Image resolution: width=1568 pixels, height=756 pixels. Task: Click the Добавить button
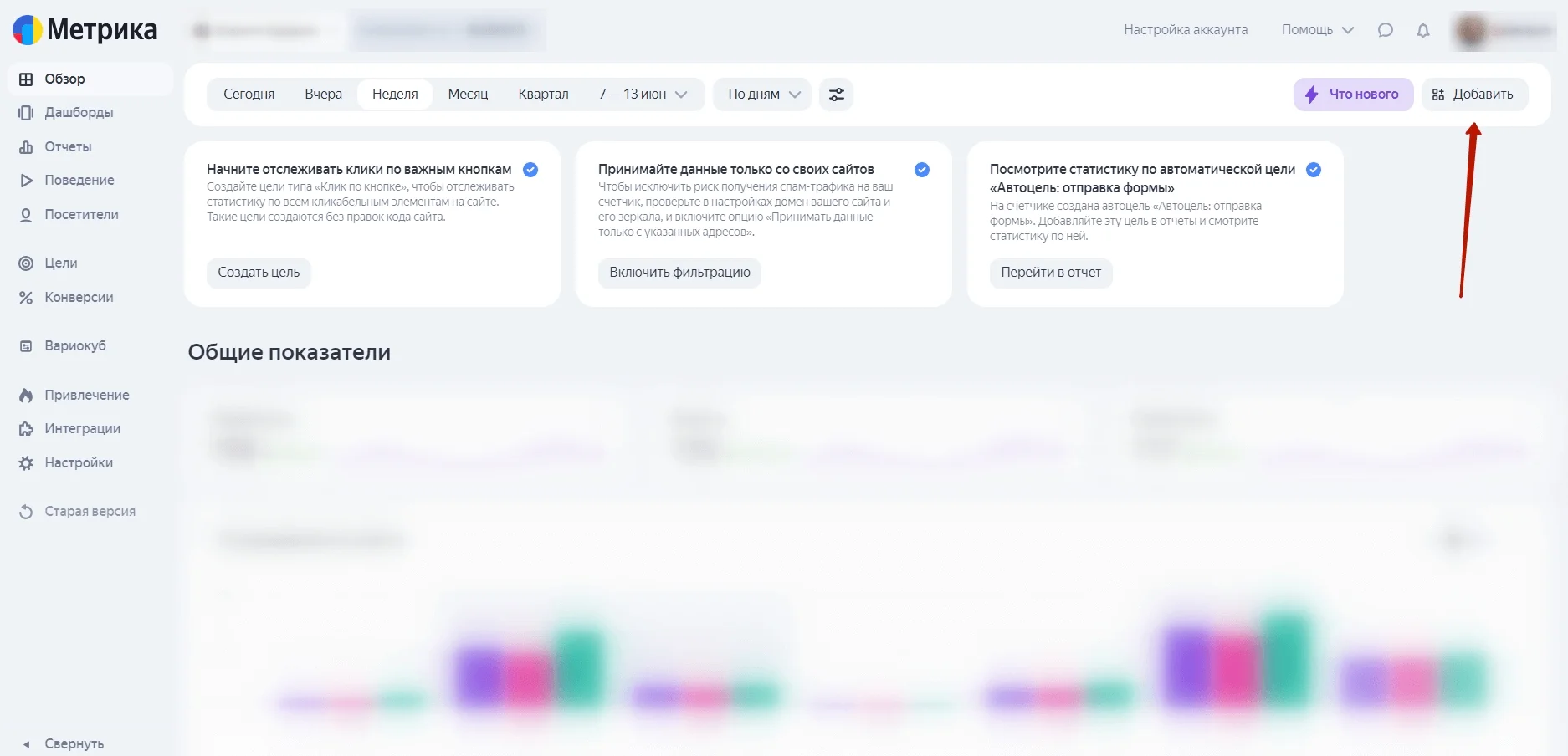click(1474, 94)
